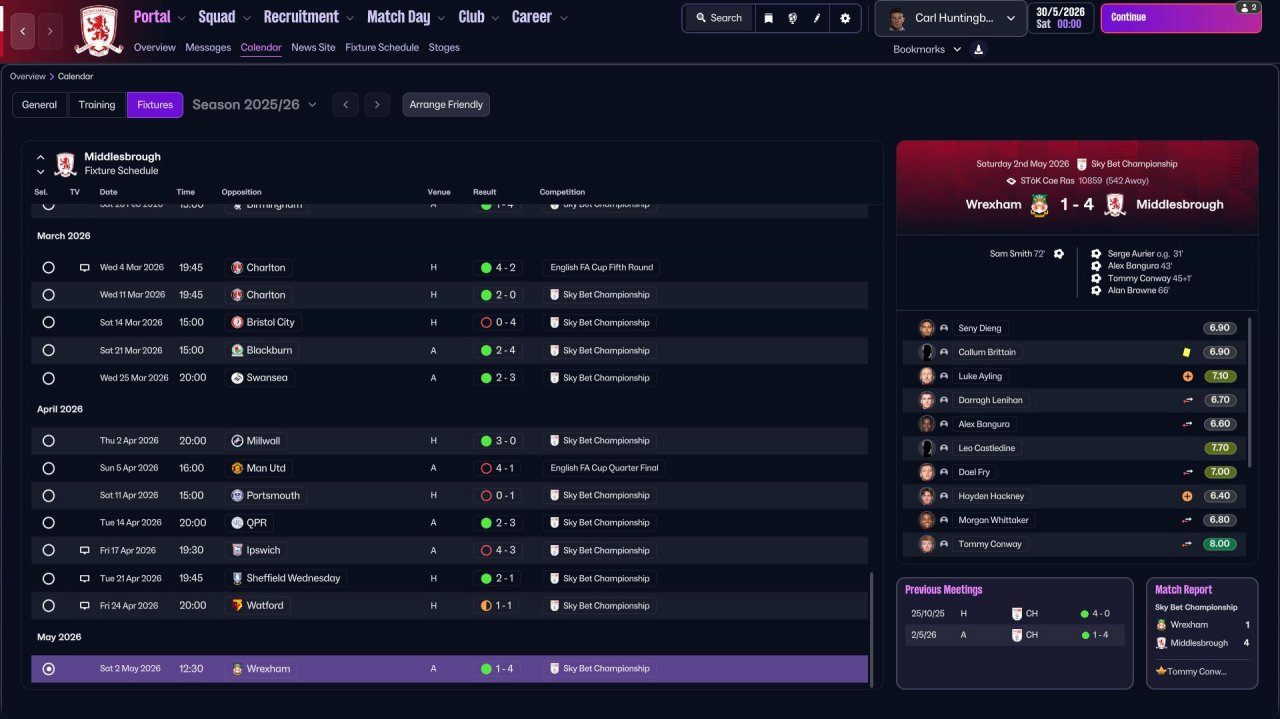Open the Fixture Schedule subtab
1280x719 pixels.
tap(382, 47)
